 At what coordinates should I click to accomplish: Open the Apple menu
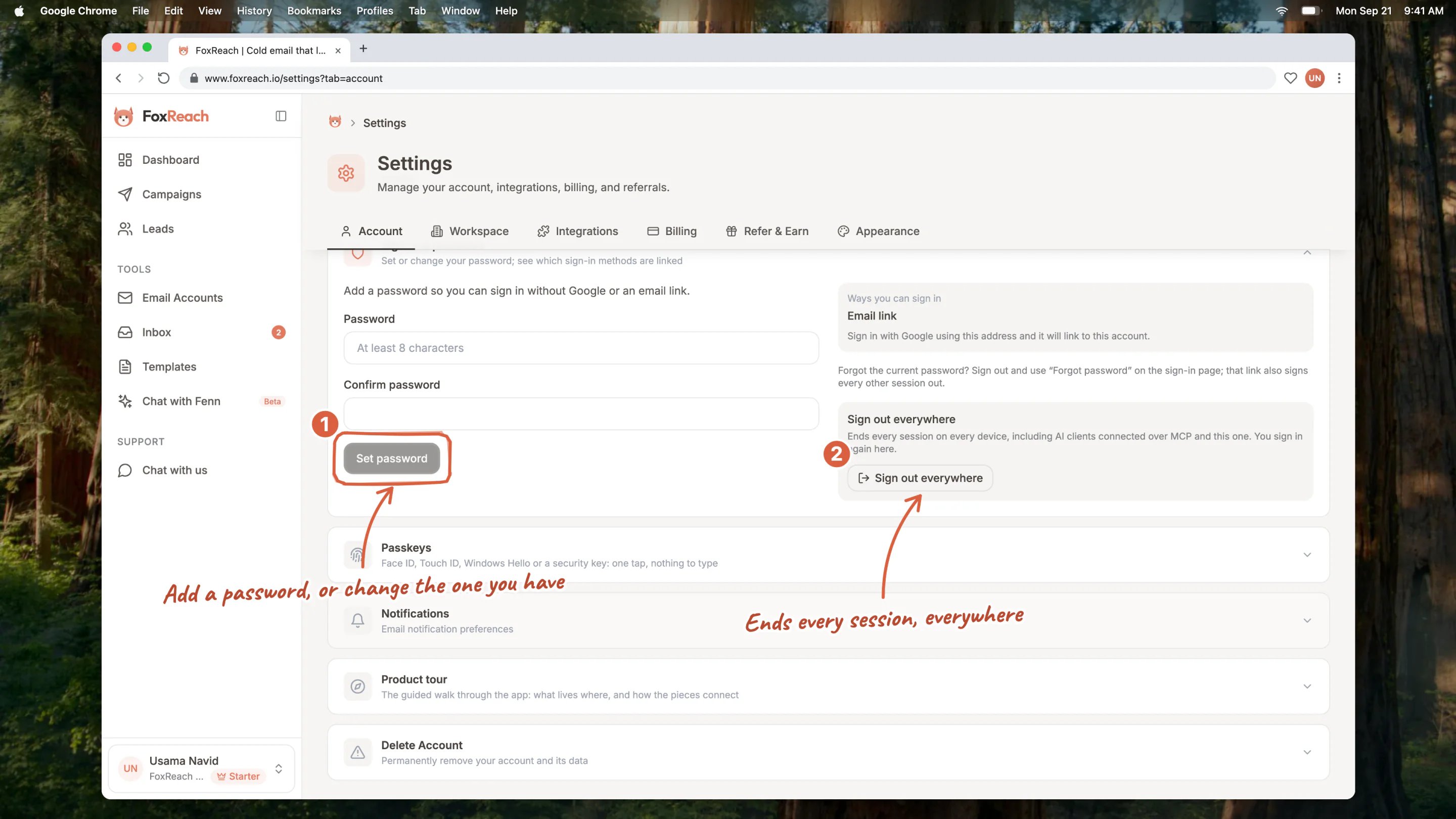[x=19, y=11]
